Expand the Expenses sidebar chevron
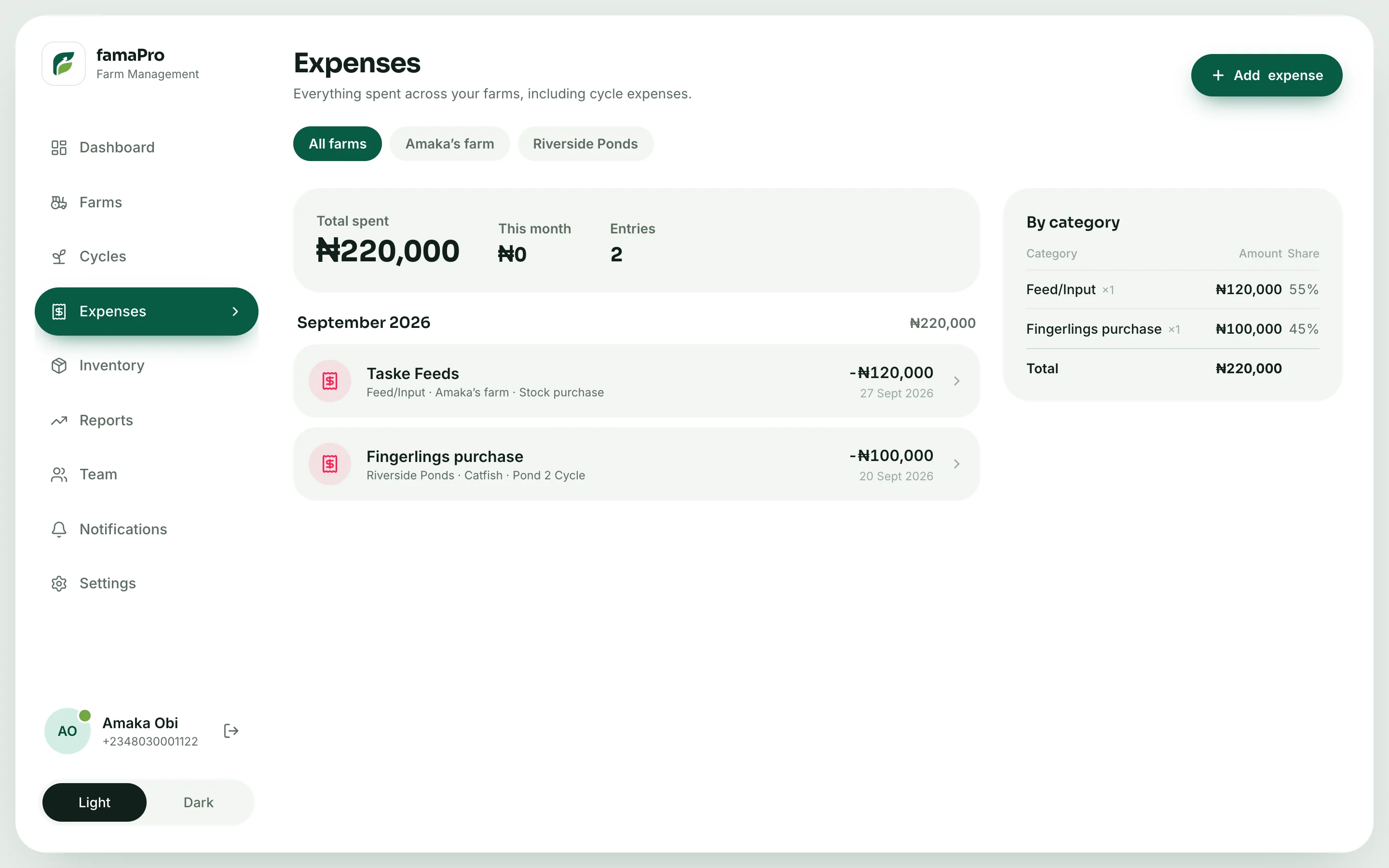This screenshot has height=868, width=1389. 235,311
